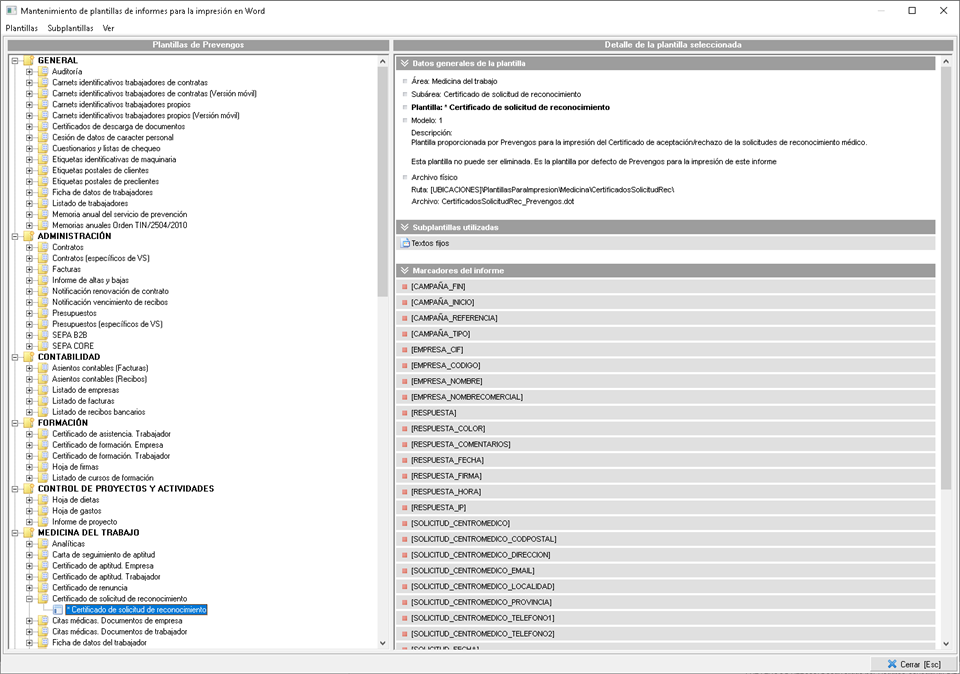
Task: Select the Listado de facturas tree item
Action: [83, 401]
